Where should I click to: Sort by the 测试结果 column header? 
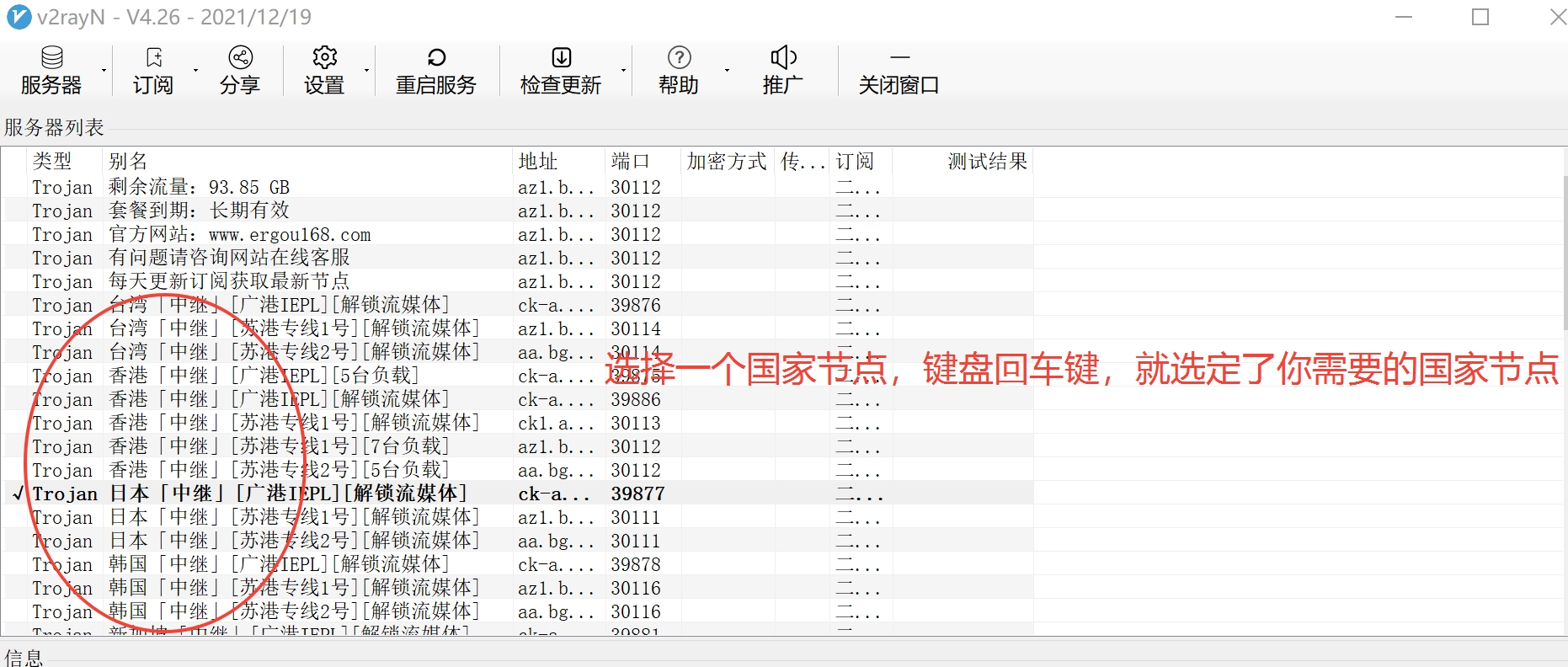(x=963, y=161)
